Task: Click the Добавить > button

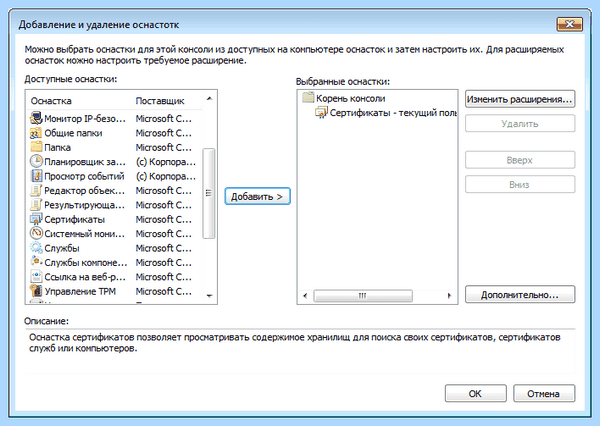Action: coord(257,196)
